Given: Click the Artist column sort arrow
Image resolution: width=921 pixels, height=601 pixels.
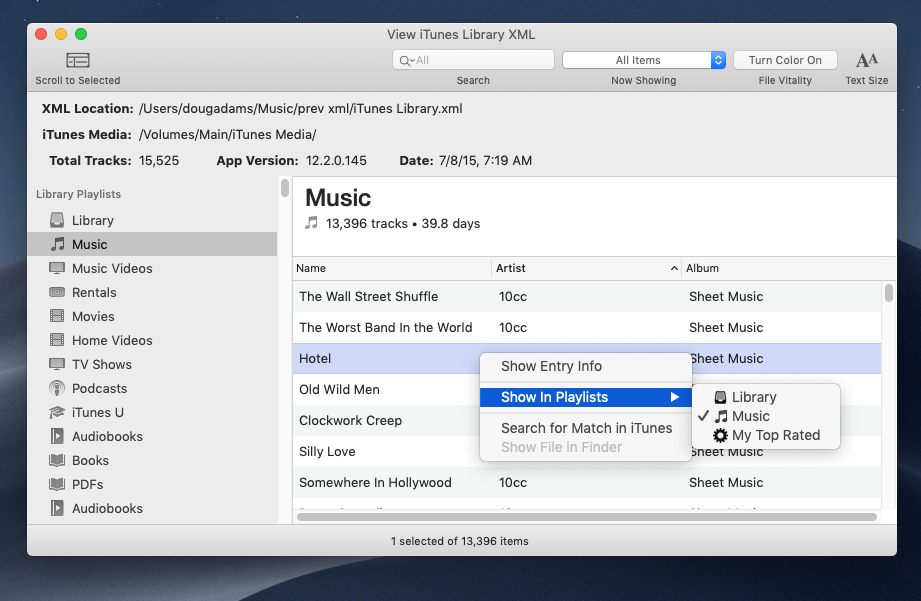Looking at the screenshot, I should [x=674, y=268].
